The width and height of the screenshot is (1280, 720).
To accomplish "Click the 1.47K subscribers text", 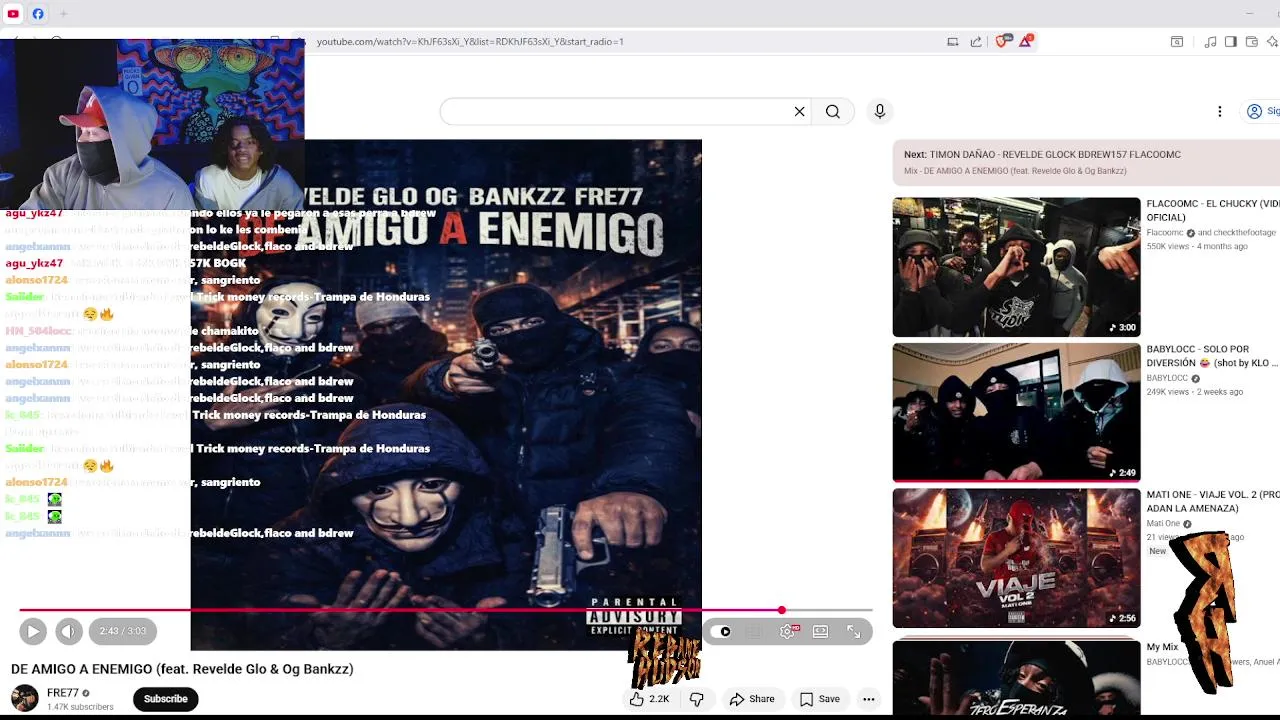I will point(80,707).
